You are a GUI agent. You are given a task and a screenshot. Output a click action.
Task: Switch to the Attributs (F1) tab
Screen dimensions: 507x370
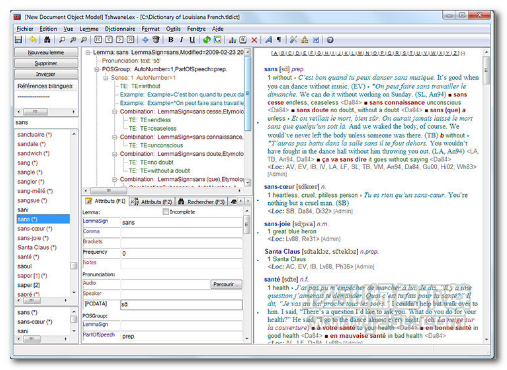tap(106, 201)
